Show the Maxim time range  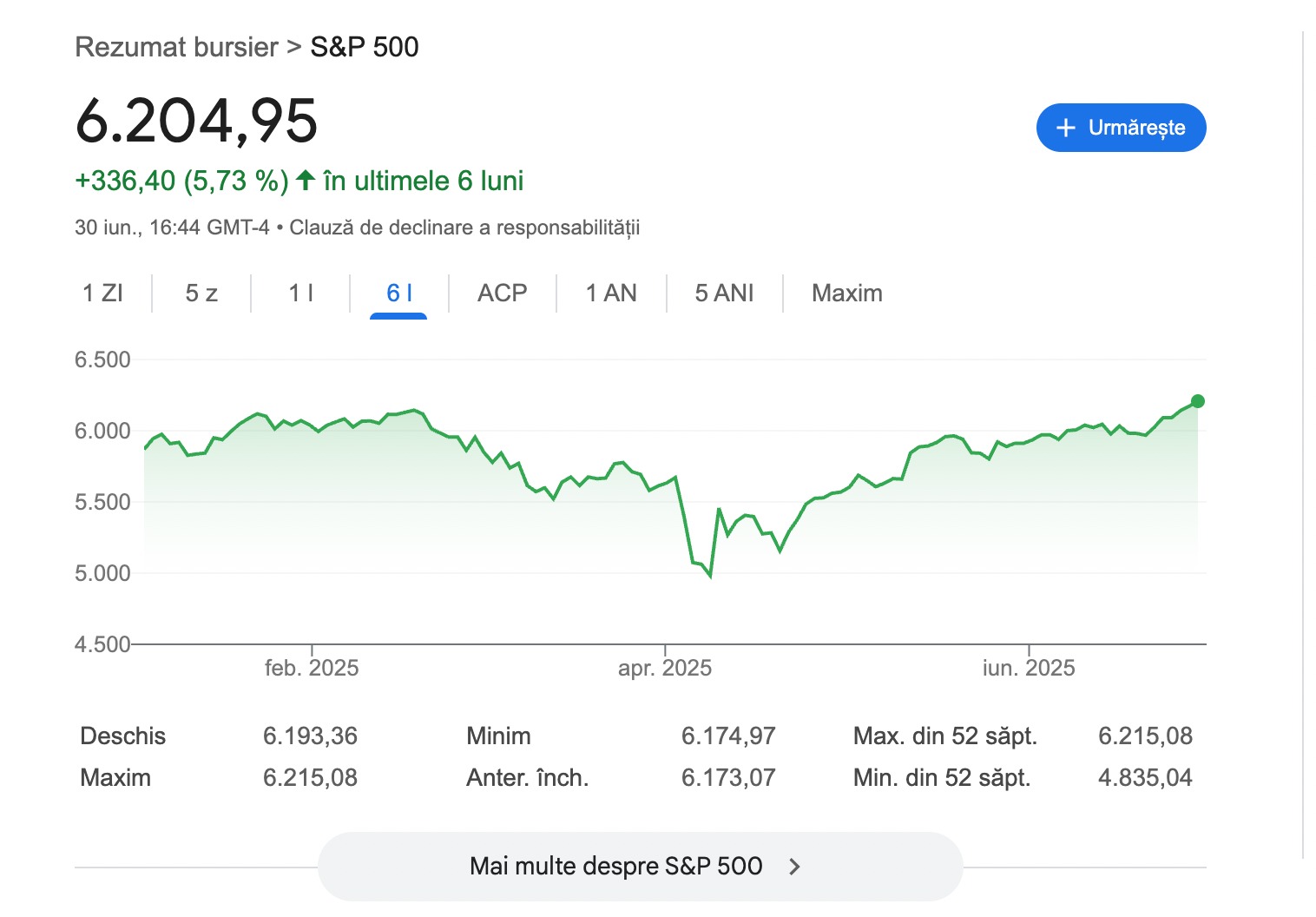tap(847, 294)
